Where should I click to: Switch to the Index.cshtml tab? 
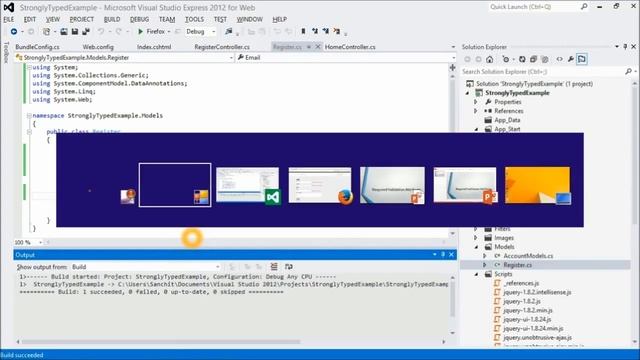pos(154,47)
